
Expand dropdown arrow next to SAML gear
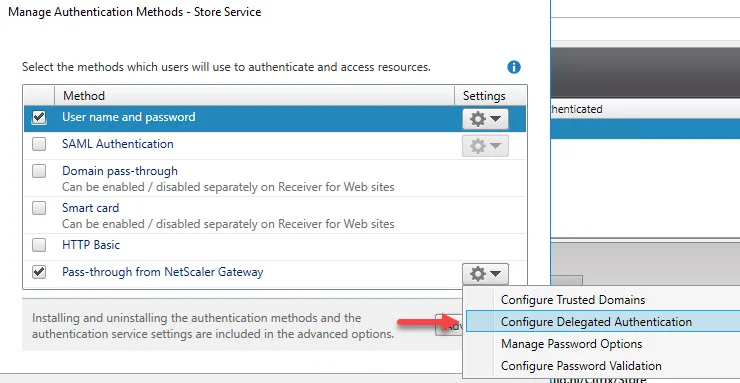[x=495, y=146]
